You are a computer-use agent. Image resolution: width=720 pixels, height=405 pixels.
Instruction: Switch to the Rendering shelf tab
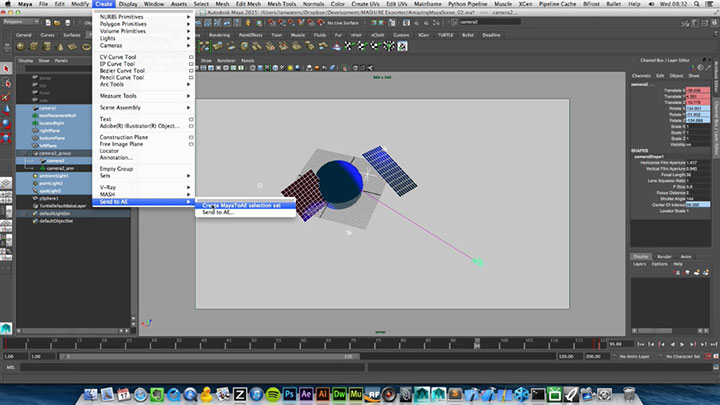click(x=219, y=35)
